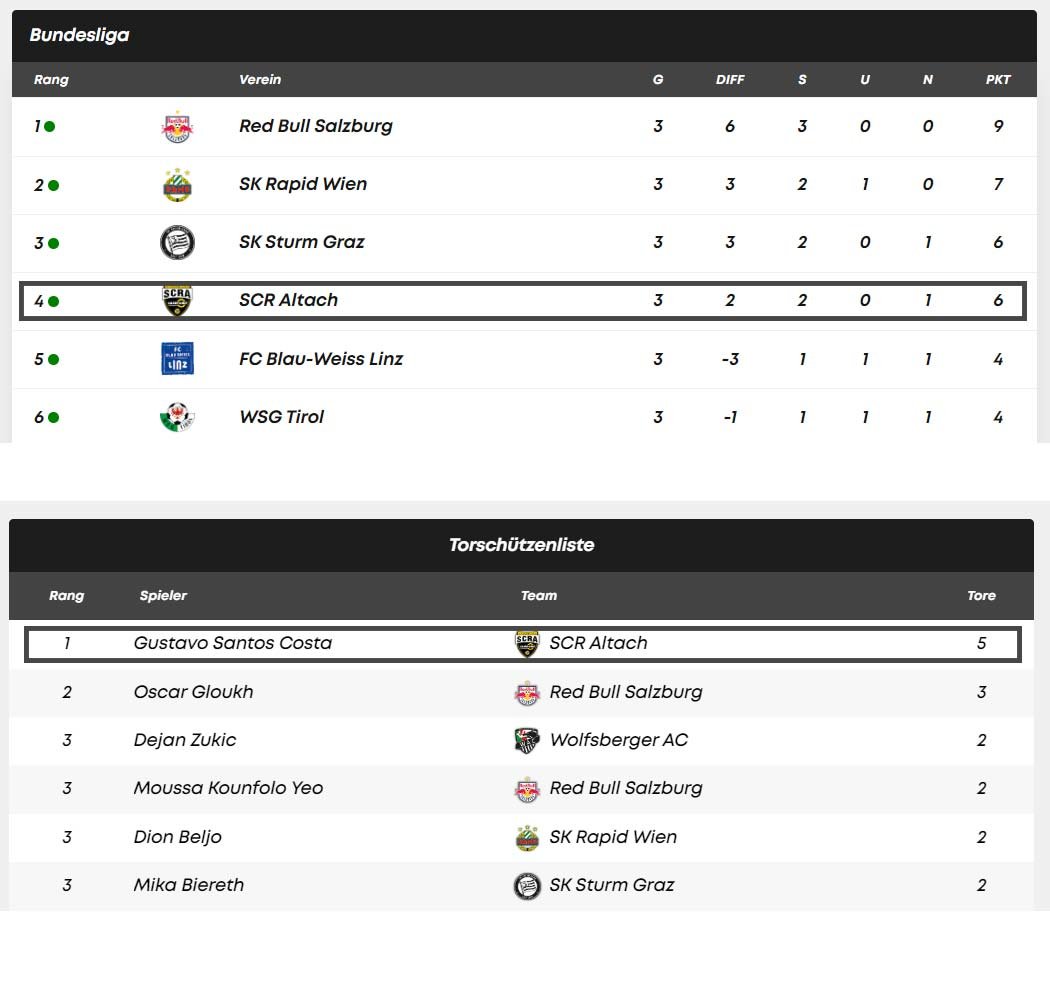
Task: Click the Bundesliga table title
Action: 79,35
